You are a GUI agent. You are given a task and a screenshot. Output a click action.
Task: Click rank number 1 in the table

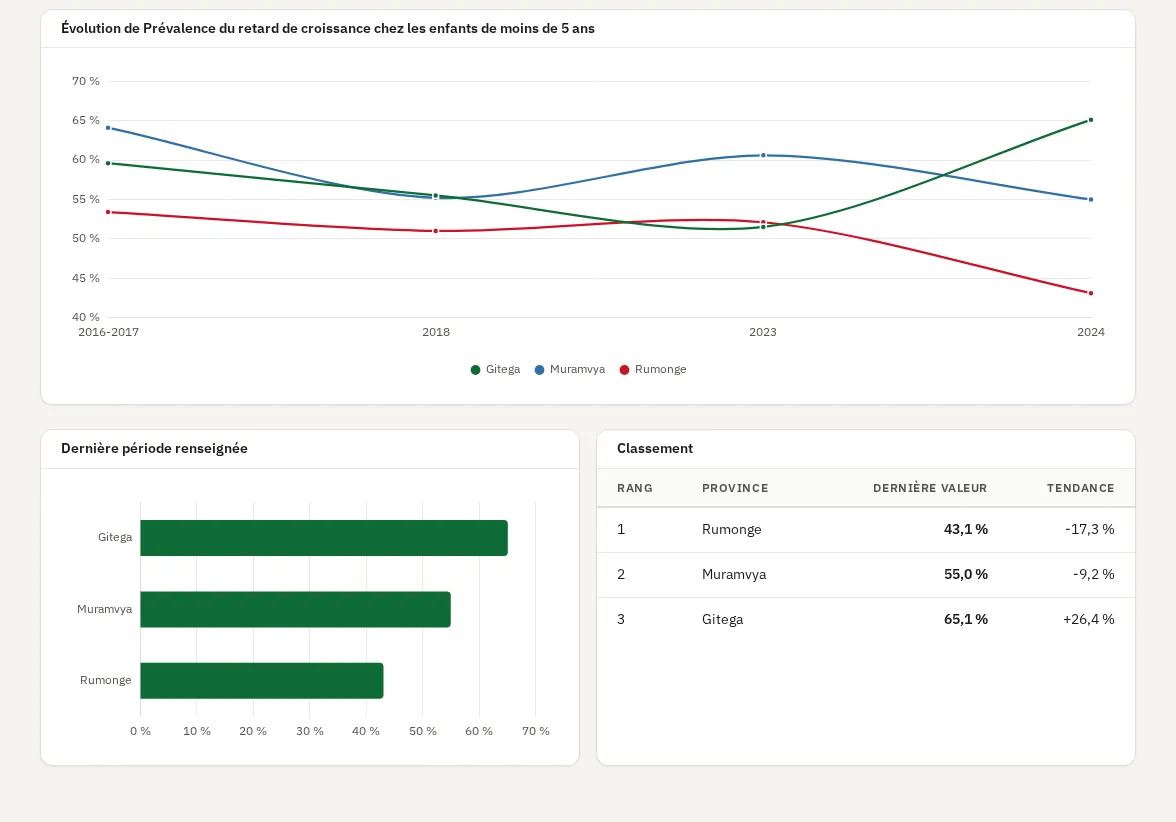621,530
